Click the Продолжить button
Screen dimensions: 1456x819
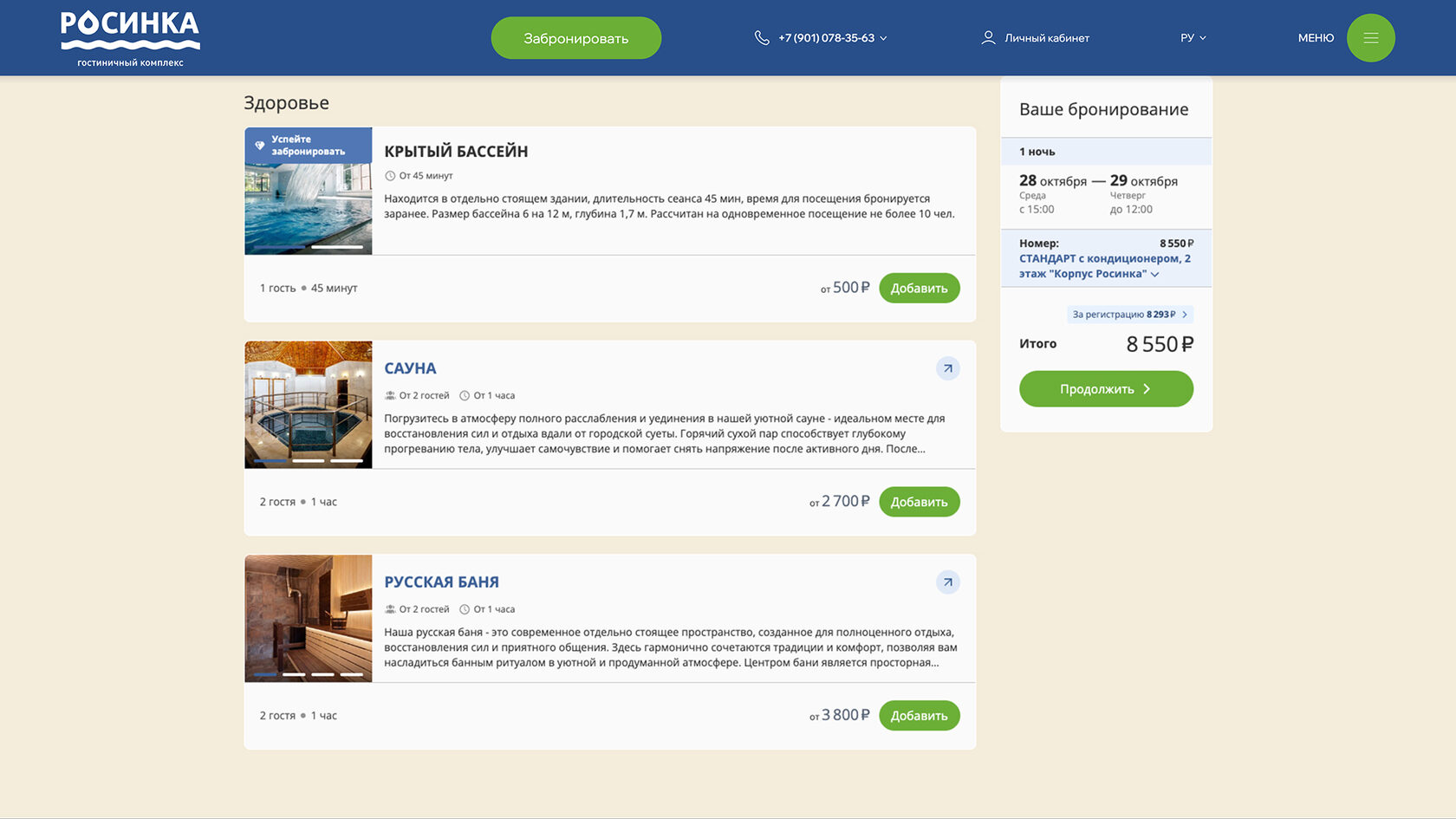[x=1106, y=389]
